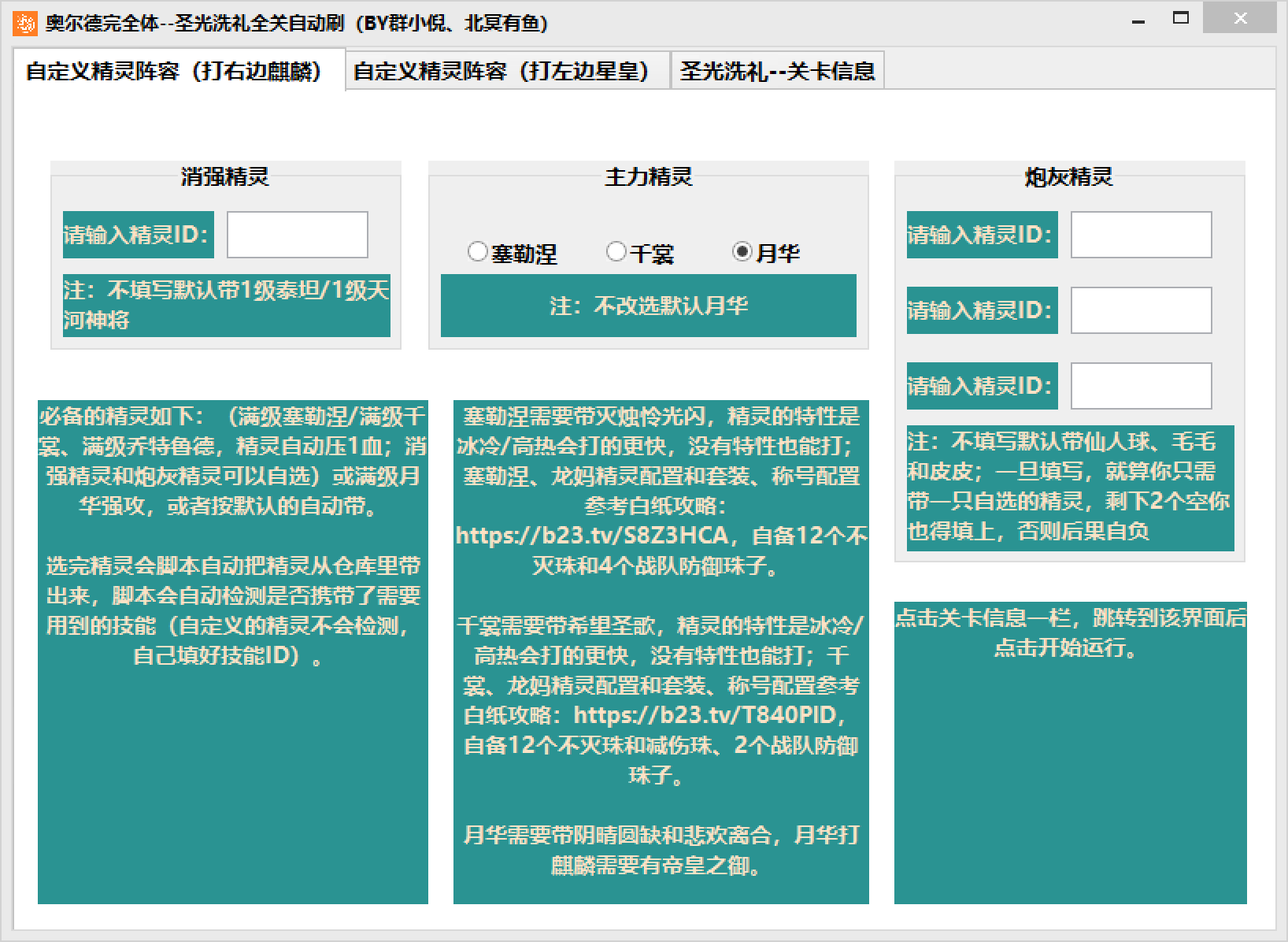
Task: Click the note 不填写默认带仙人球、毛毛和皮皮
Action: [x=1071, y=487]
